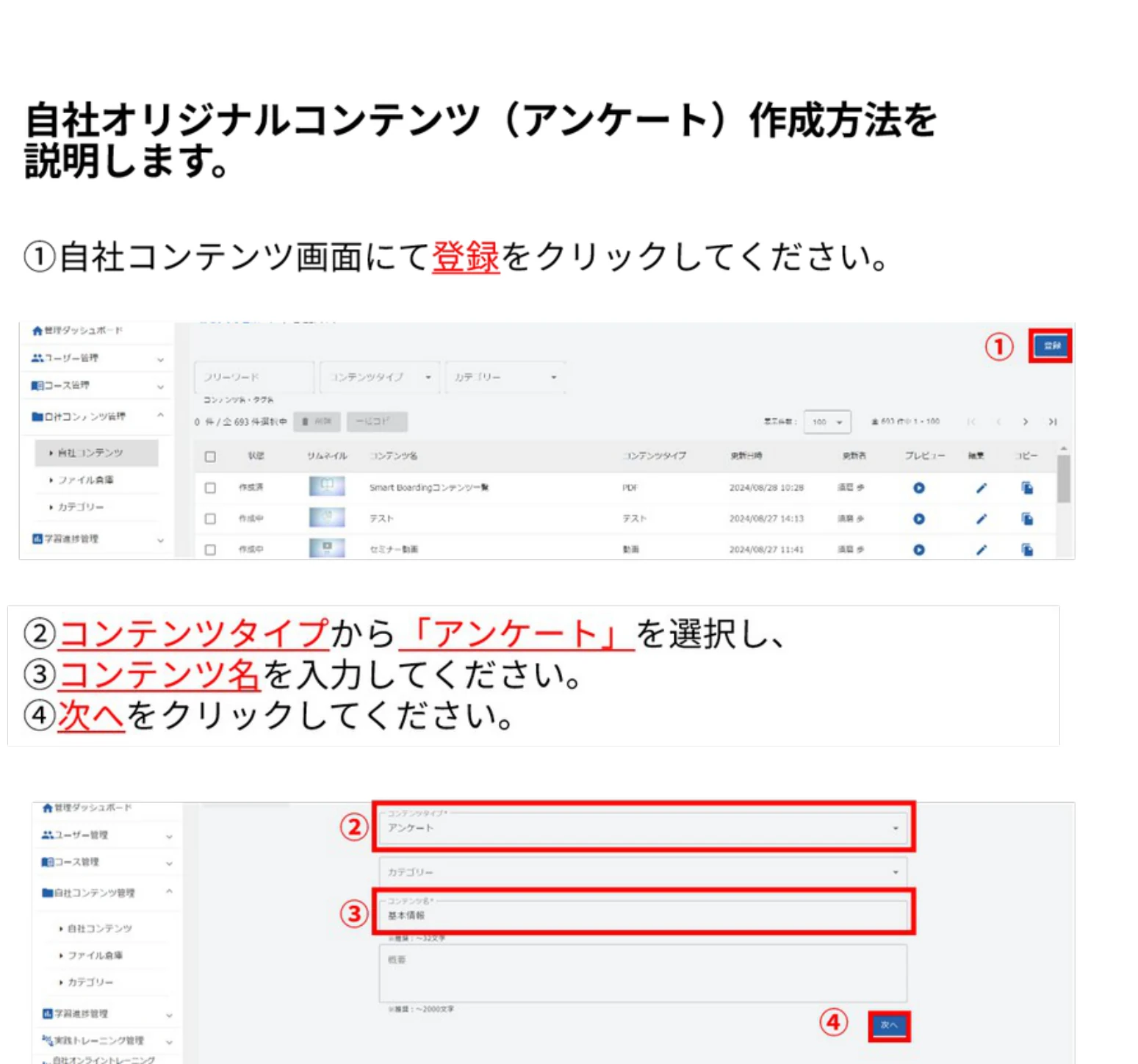Open the カテゴリー dropdown in the registration form
Viewport: 1138px width, 1064px height.
point(643,871)
